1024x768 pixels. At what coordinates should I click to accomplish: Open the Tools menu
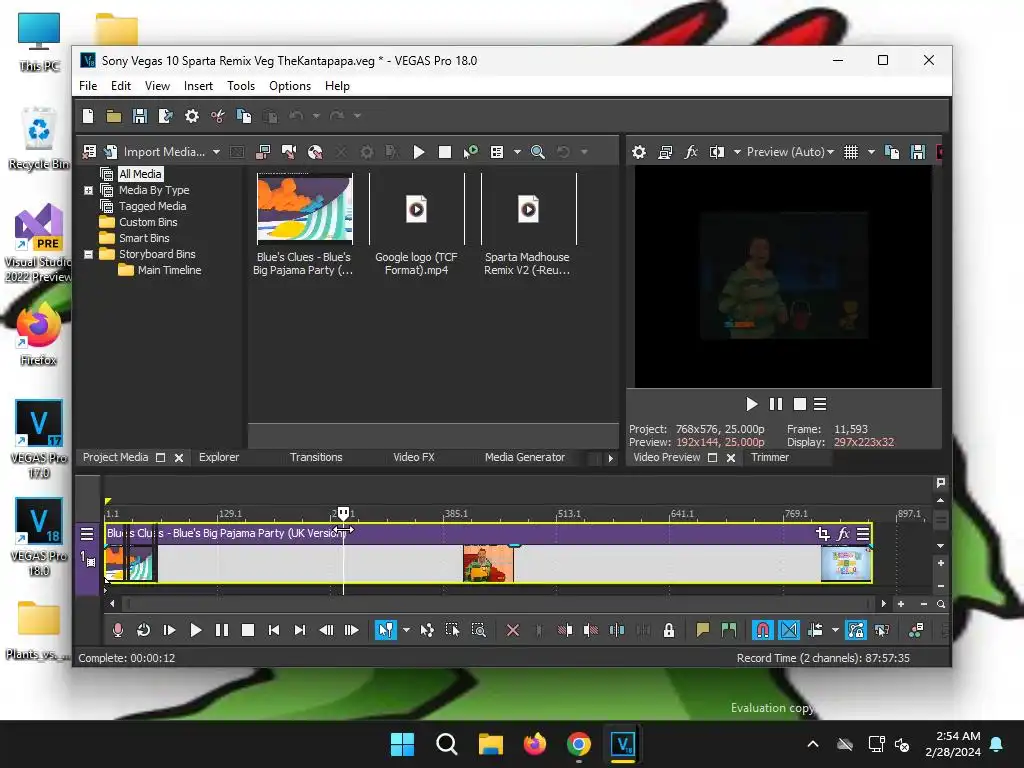click(x=241, y=86)
